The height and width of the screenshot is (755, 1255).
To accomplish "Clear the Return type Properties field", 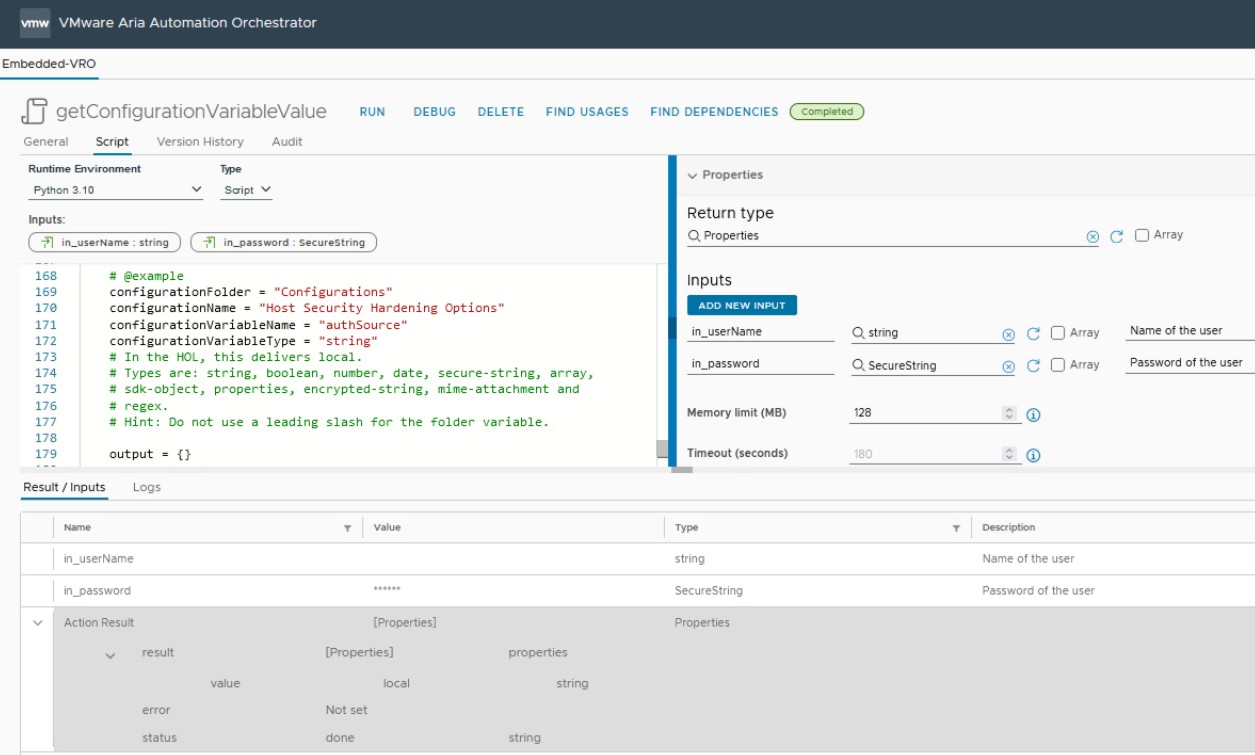I will (x=1092, y=237).
